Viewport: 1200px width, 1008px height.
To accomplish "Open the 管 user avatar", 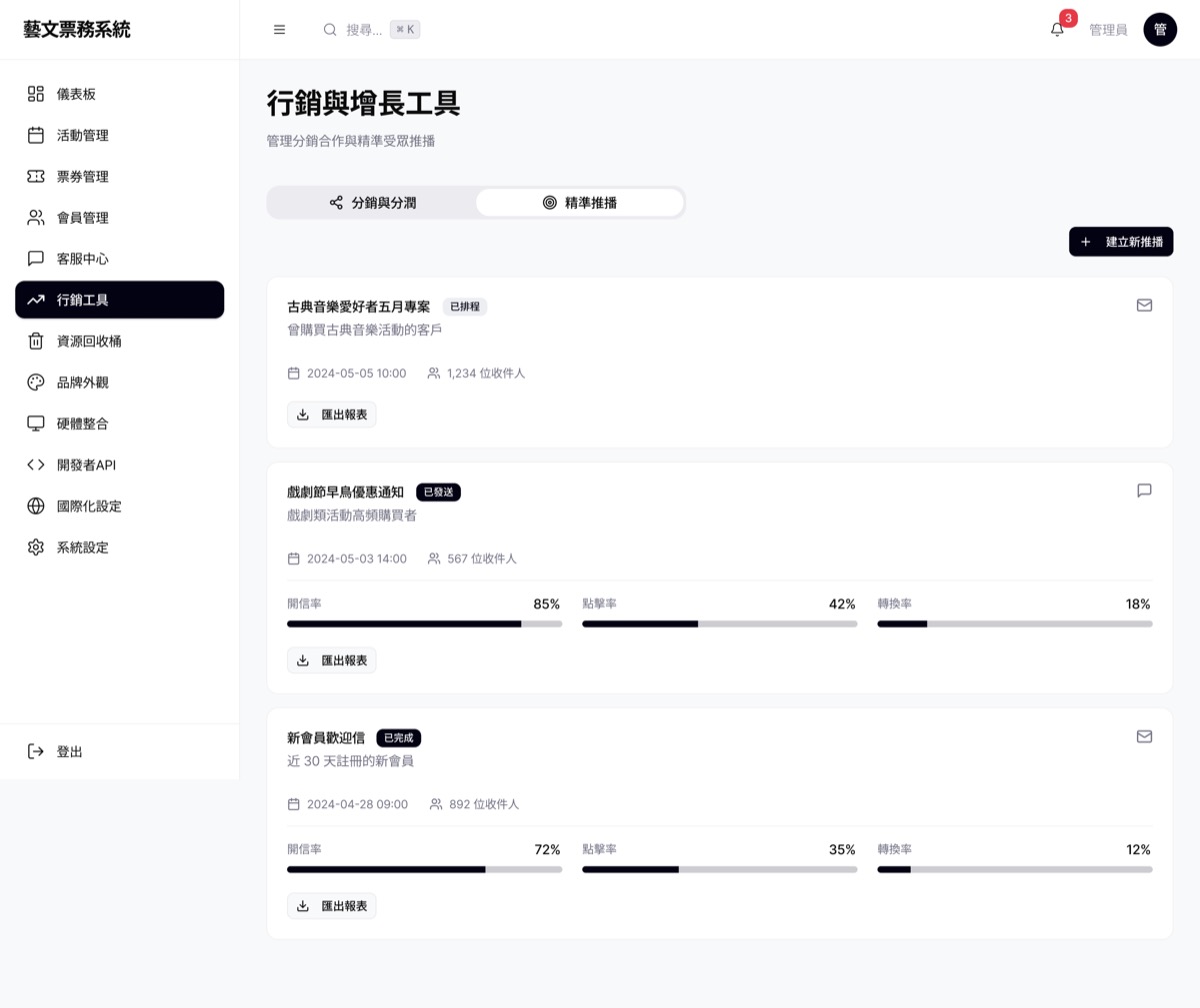I will click(1160, 30).
